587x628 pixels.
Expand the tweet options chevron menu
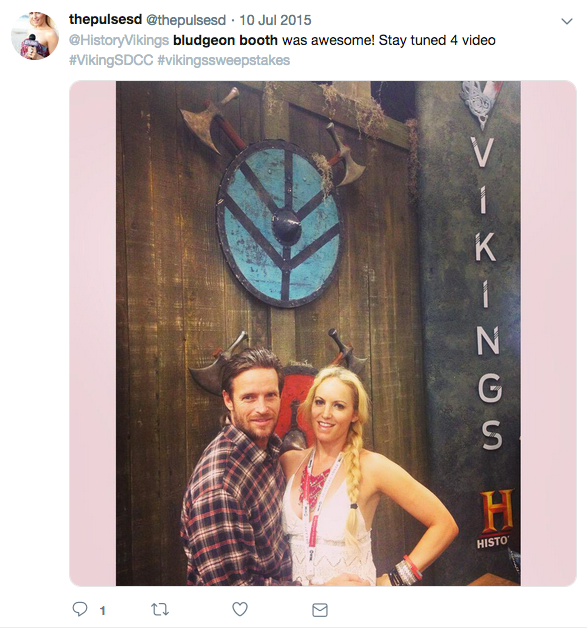(x=567, y=21)
